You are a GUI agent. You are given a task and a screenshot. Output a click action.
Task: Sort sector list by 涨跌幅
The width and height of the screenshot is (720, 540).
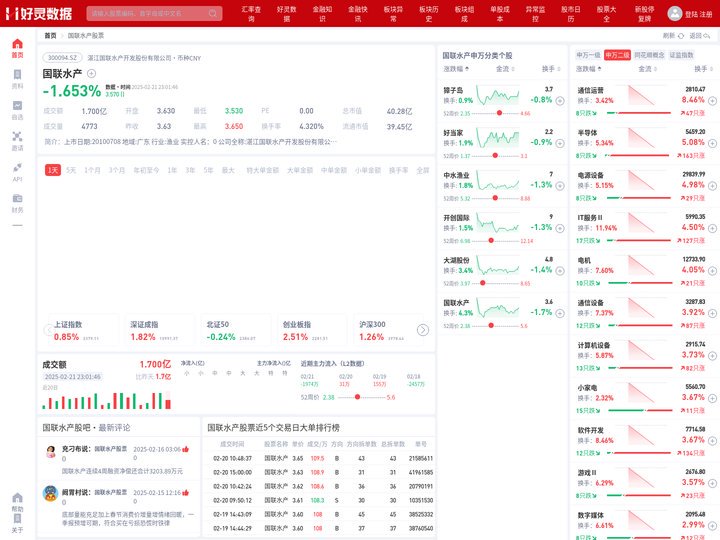pos(589,69)
